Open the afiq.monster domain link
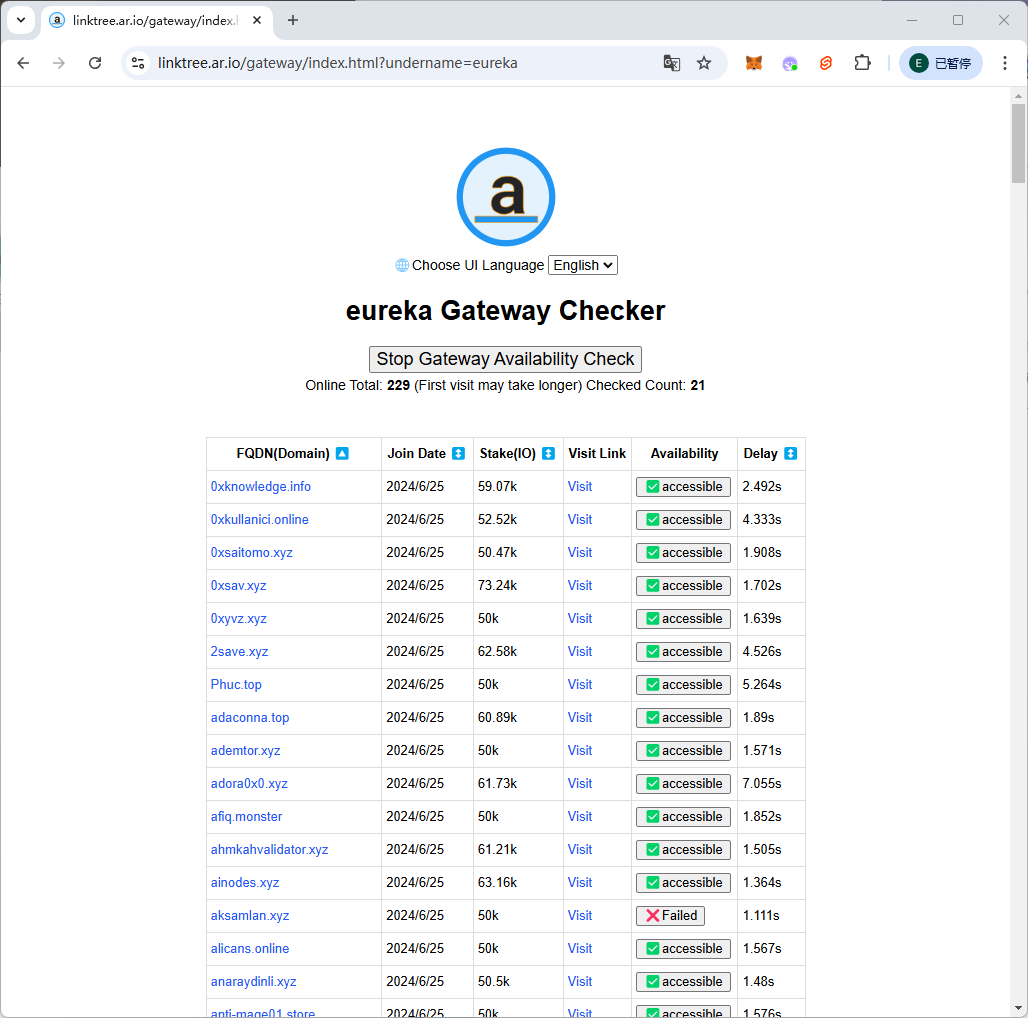Viewport: 1028px width, 1018px height. [x=246, y=816]
